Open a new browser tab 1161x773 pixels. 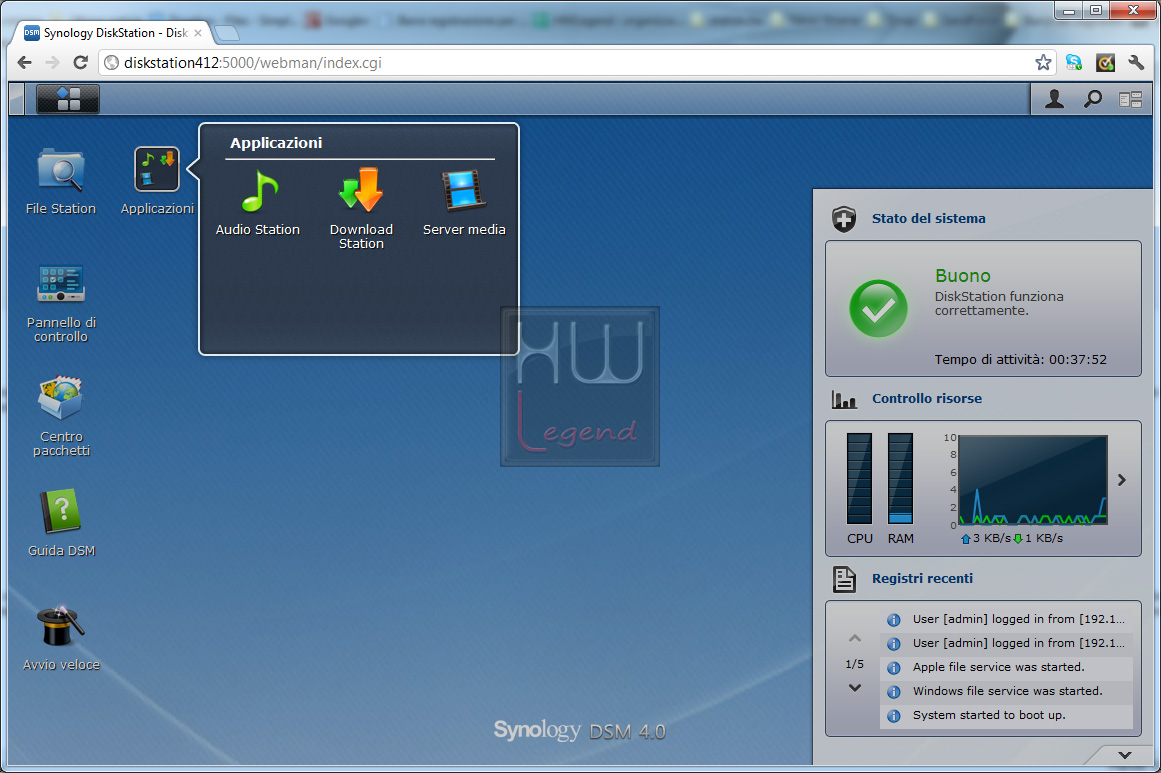pyautogui.click(x=227, y=33)
